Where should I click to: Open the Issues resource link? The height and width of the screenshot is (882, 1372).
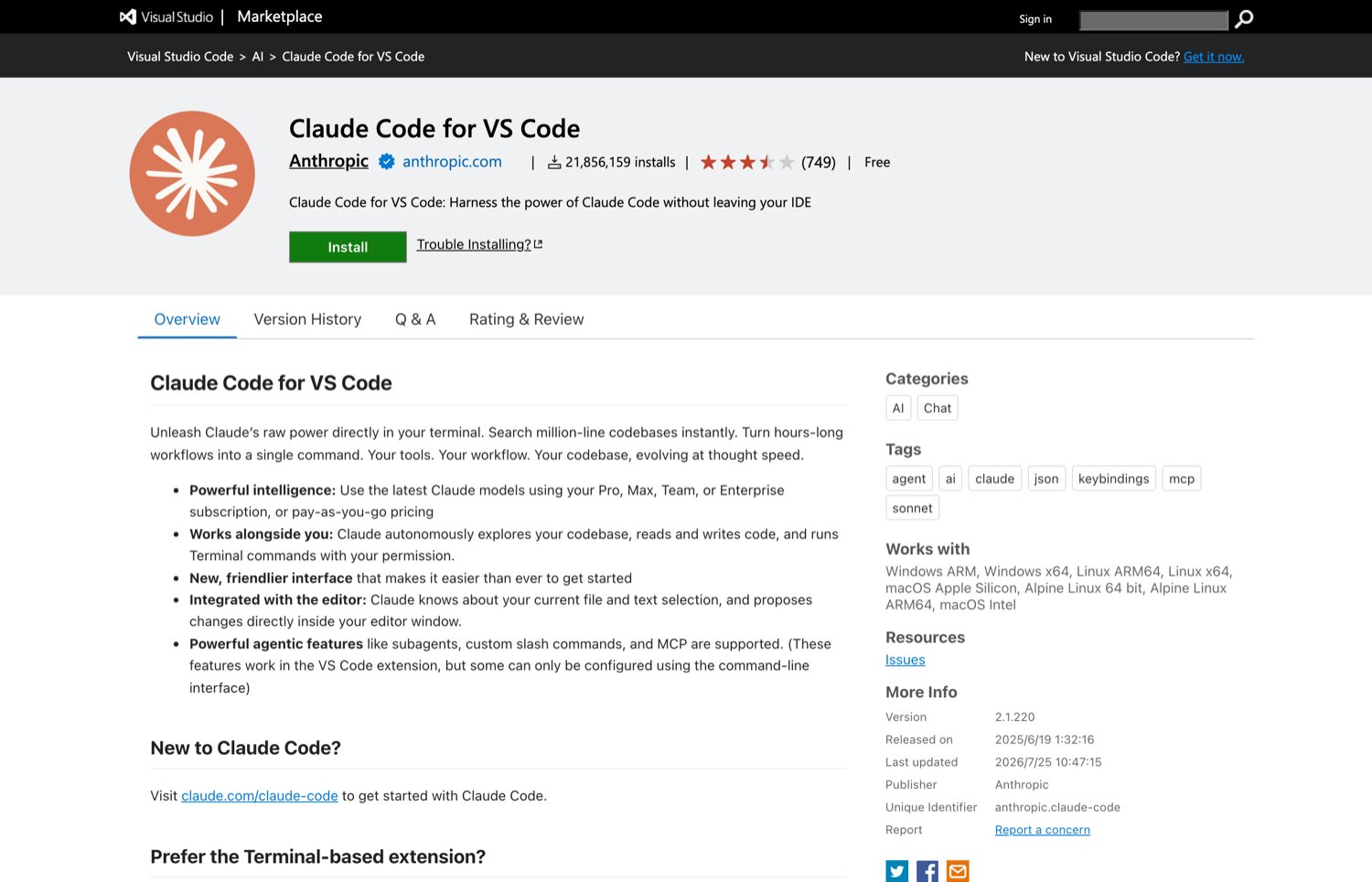(x=906, y=660)
